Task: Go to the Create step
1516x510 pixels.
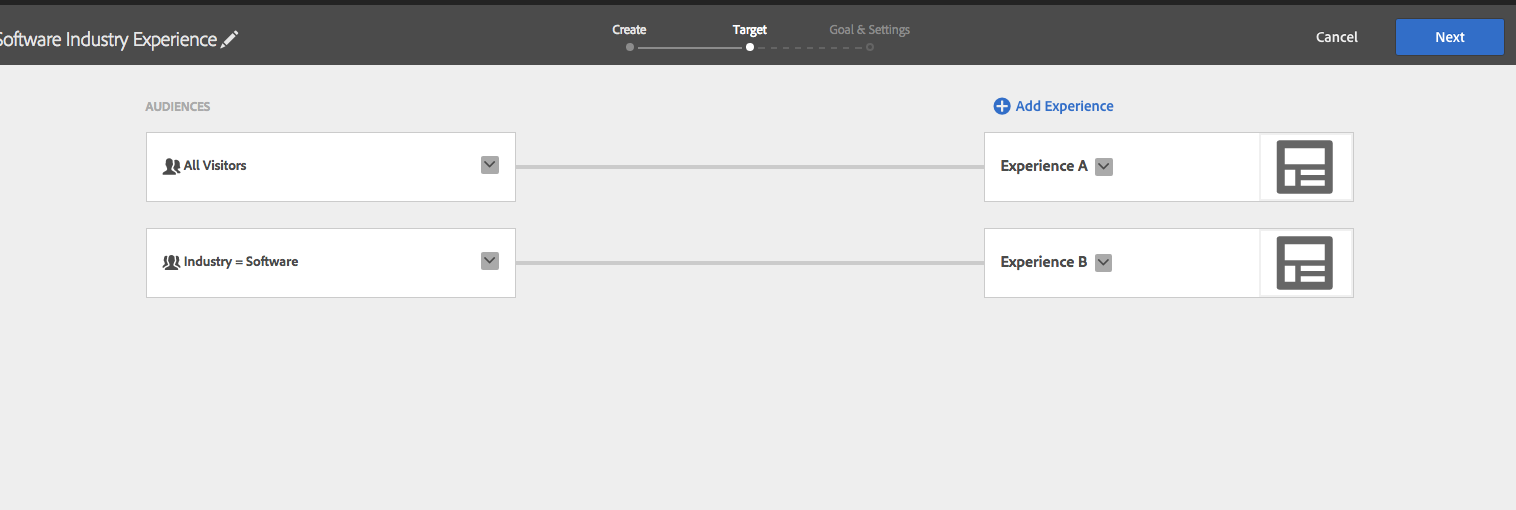Action: pyautogui.click(x=629, y=30)
